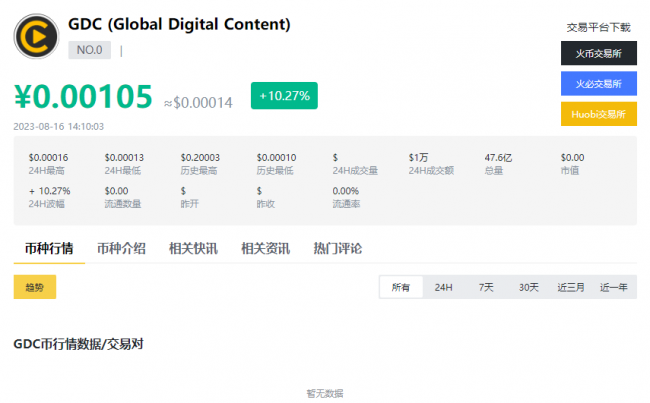Select the 30天 time range
Image resolution: width=650 pixels, height=403 pixels.
pos(529,287)
